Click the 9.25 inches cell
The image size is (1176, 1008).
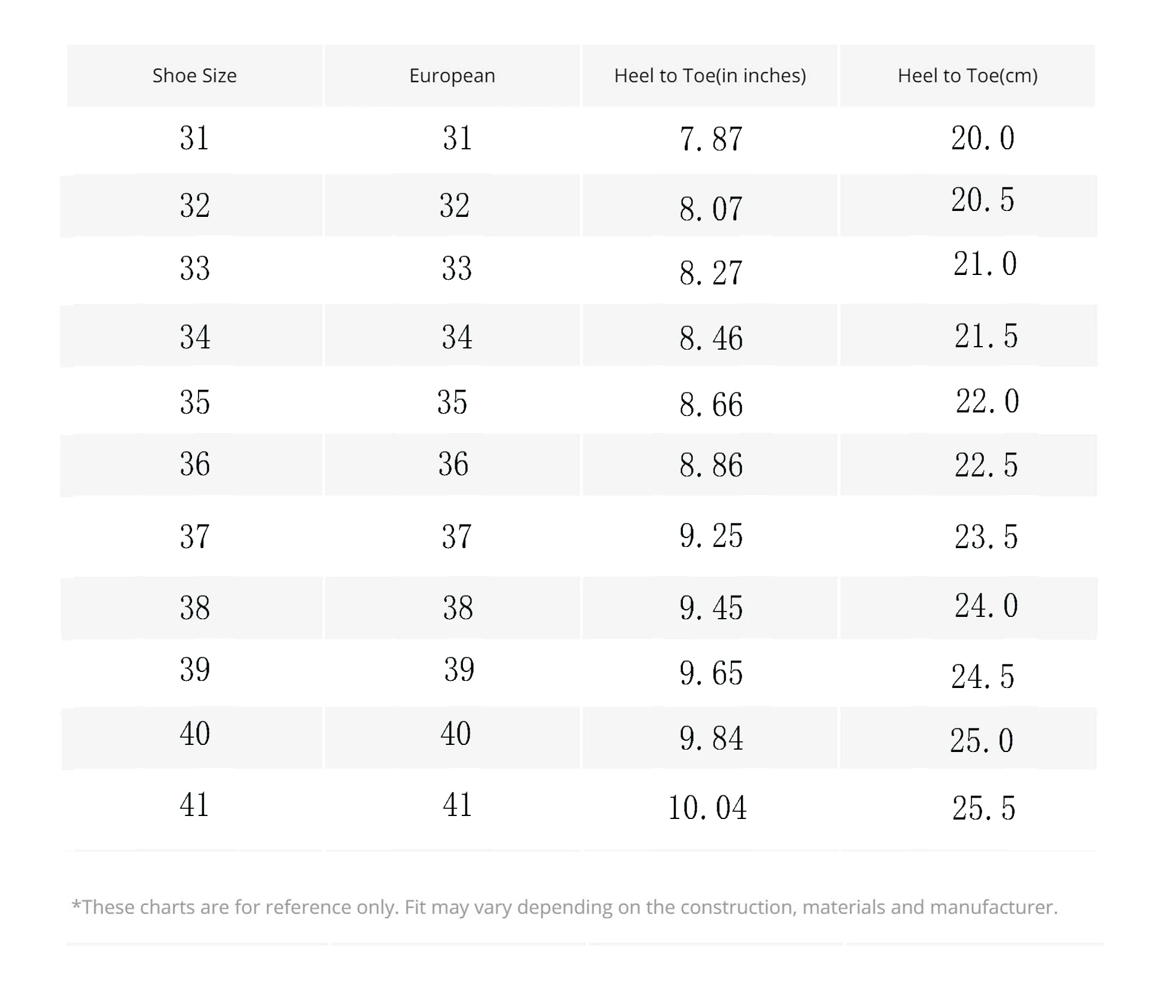[710, 536]
